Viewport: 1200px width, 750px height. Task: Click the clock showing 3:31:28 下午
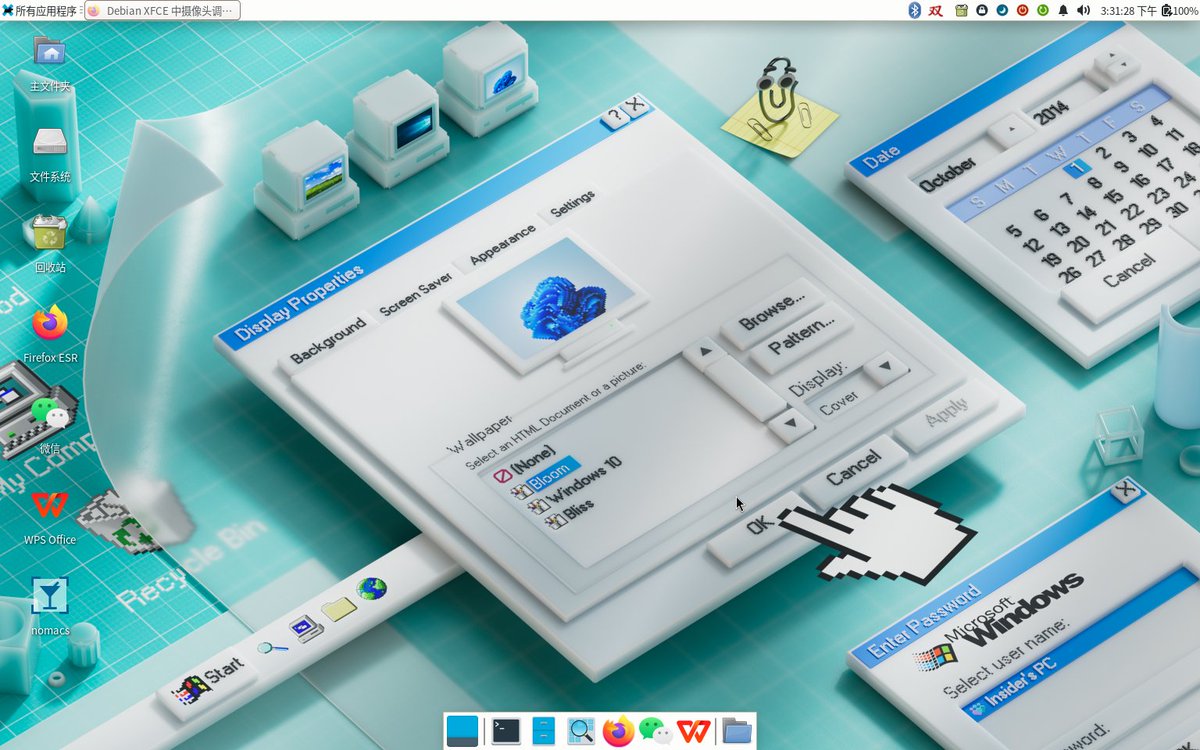coord(1128,10)
